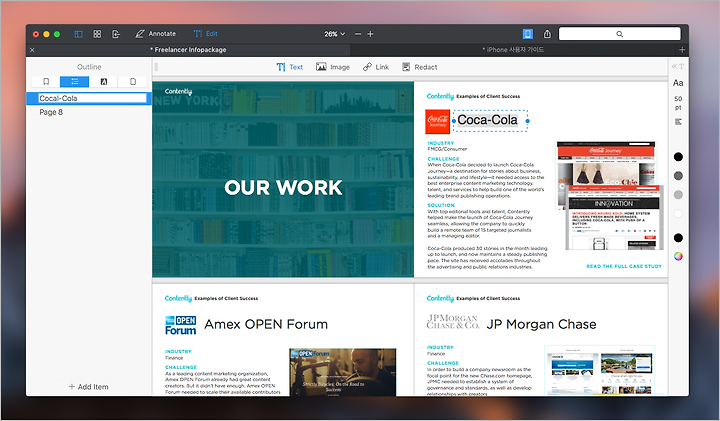Pick the topmost black color swatch
720x421 pixels.
[x=678, y=157]
